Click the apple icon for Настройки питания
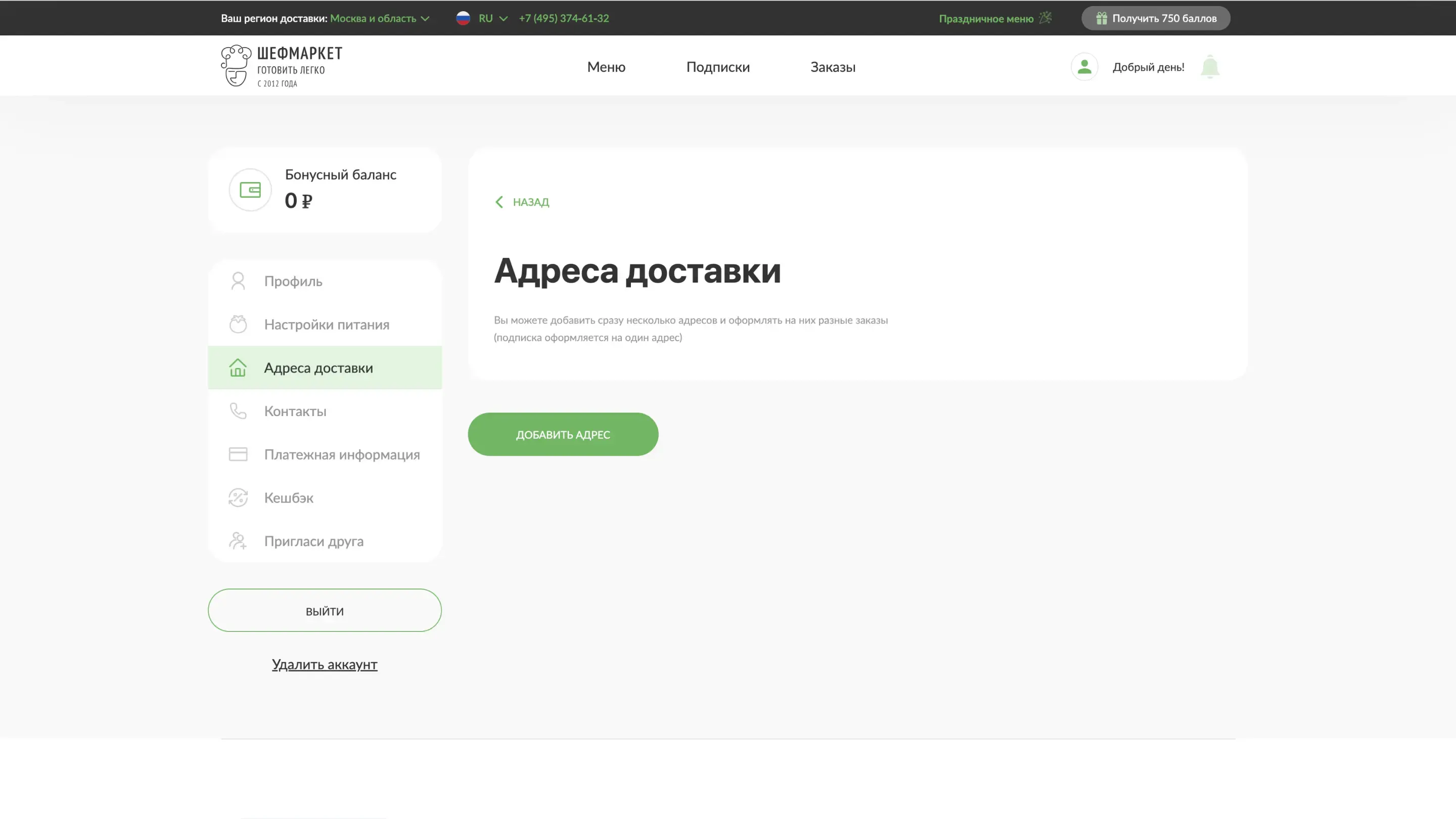The image size is (1456, 819). pos(238,325)
